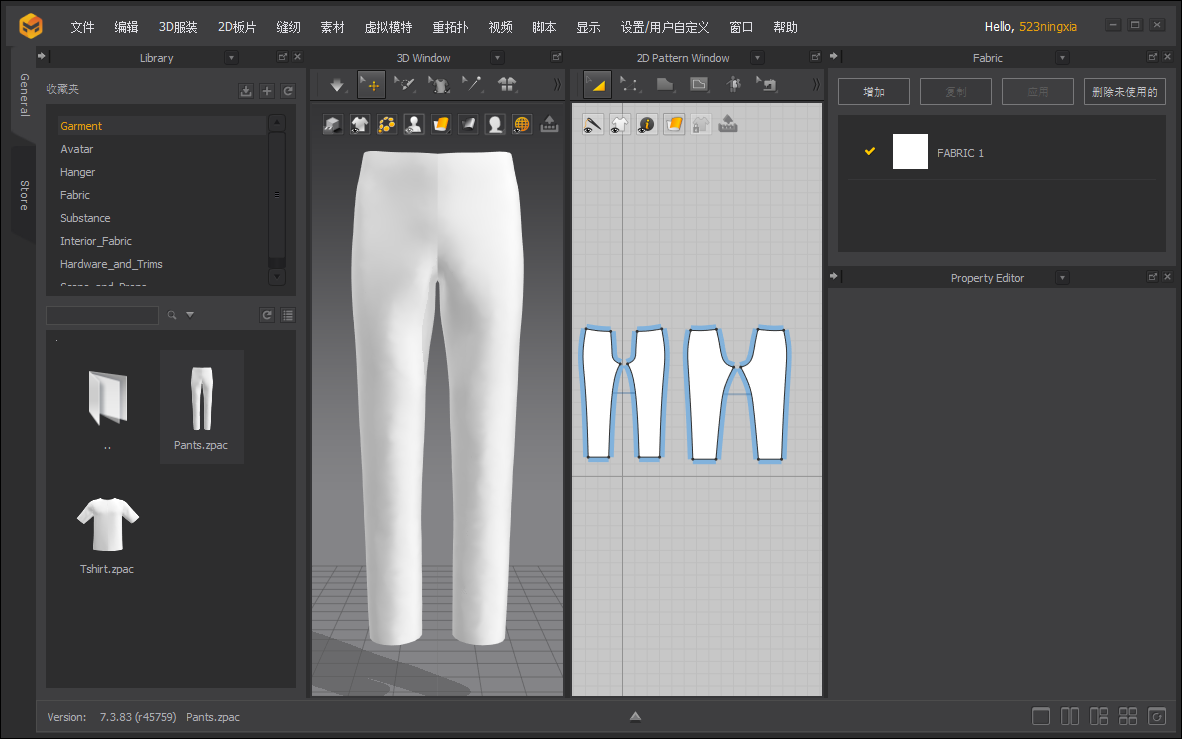Click the 删除未使用的 button
The height and width of the screenshot is (739, 1182).
click(1124, 92)
